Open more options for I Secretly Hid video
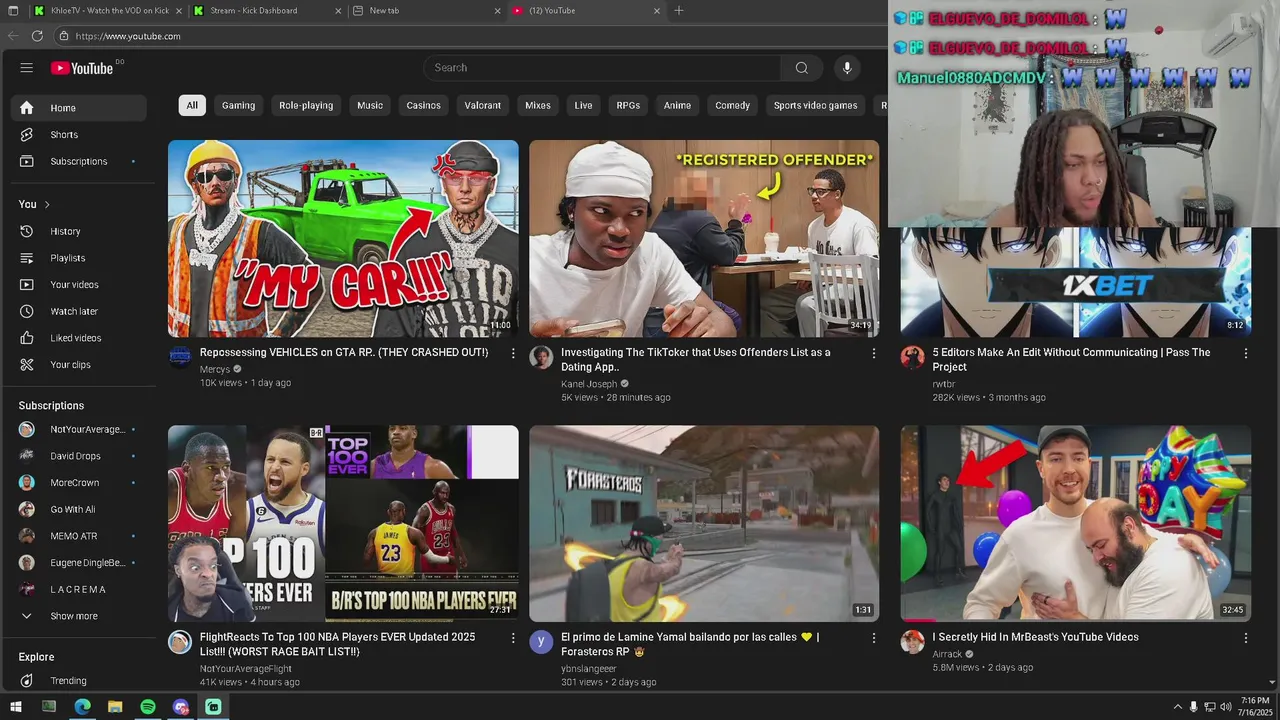The height and width of the screenshot is (720, 1280). tap(1245, 638)
